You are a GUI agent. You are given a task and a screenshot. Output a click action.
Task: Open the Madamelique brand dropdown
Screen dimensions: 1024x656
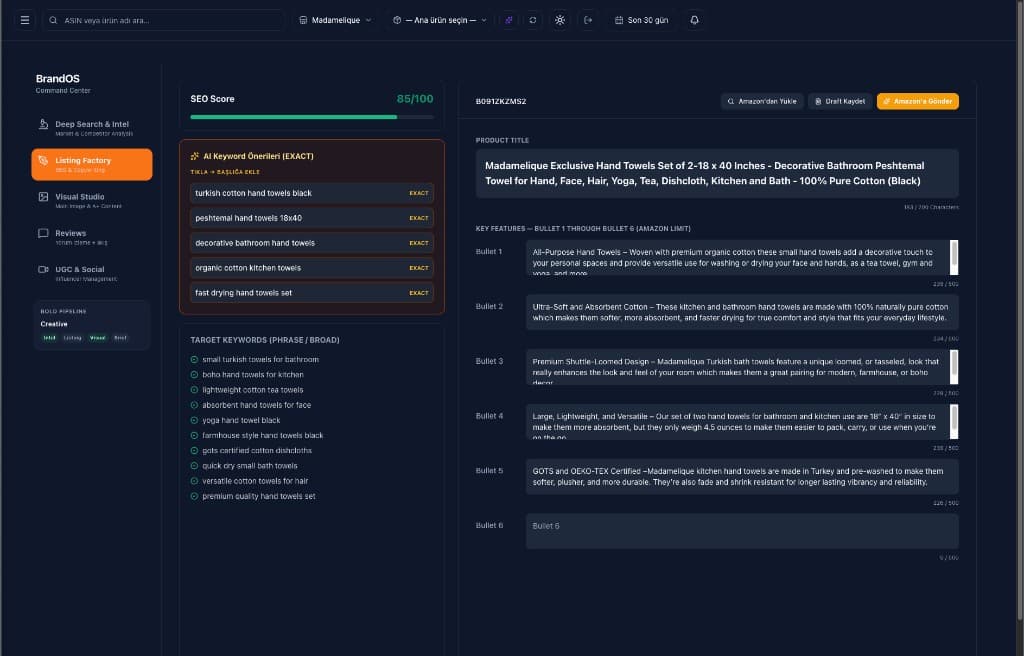coord(335,20)
